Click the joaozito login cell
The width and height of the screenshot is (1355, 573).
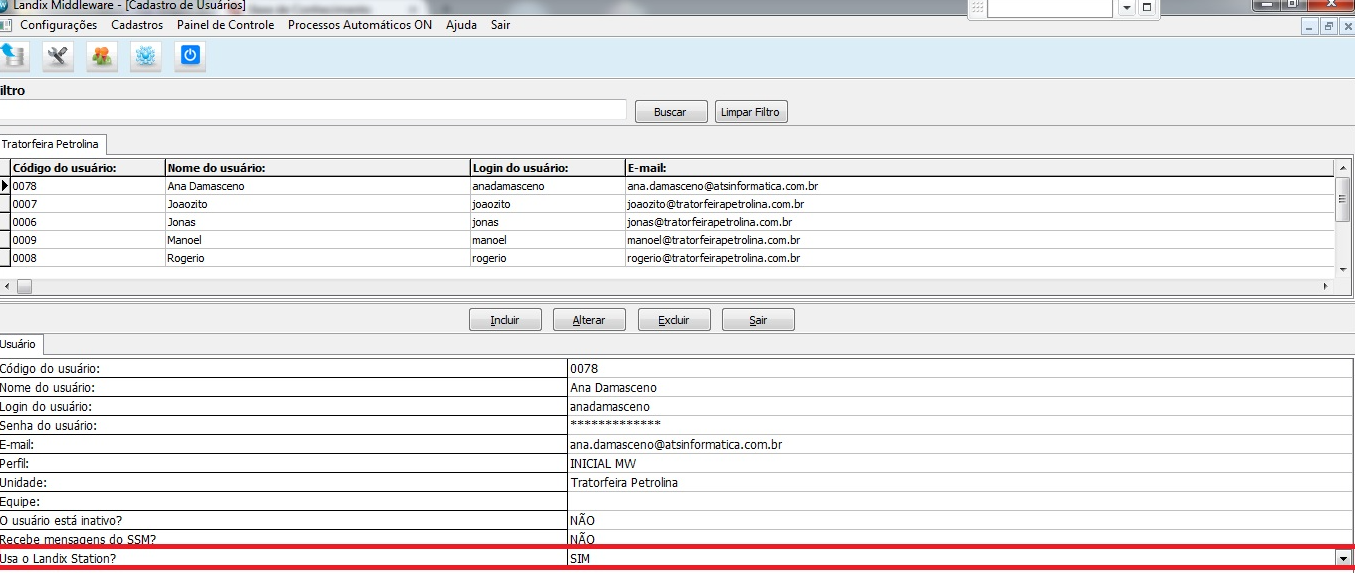click(548, 204)
